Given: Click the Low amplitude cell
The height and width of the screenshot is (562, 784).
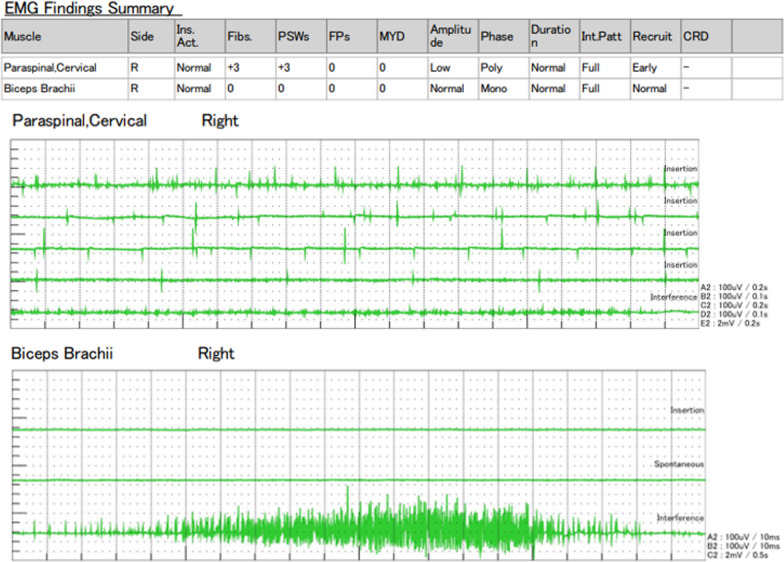Looking at the screenshot, I should (x=453, y=68).
